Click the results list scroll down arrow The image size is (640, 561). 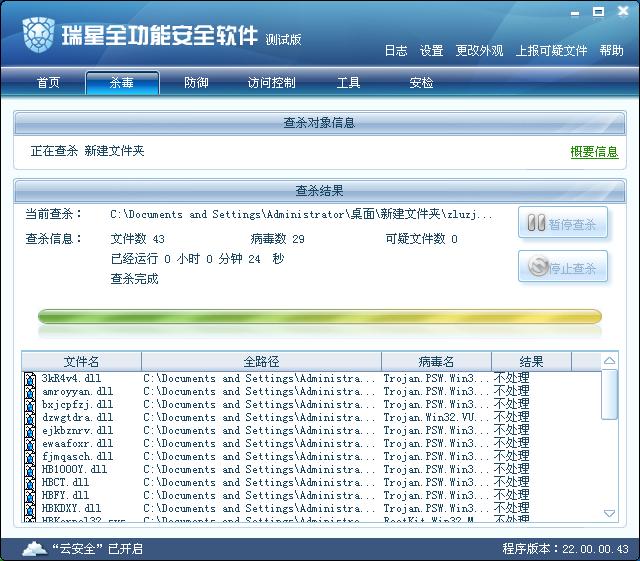609,513
